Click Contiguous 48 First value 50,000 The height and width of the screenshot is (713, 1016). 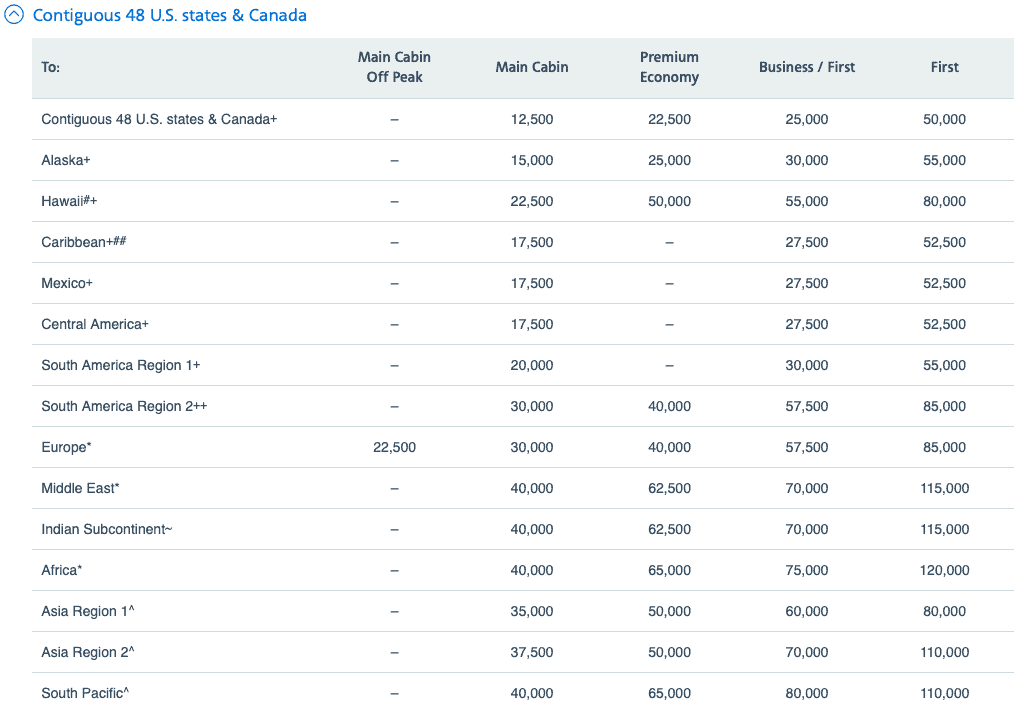[944, 119]
